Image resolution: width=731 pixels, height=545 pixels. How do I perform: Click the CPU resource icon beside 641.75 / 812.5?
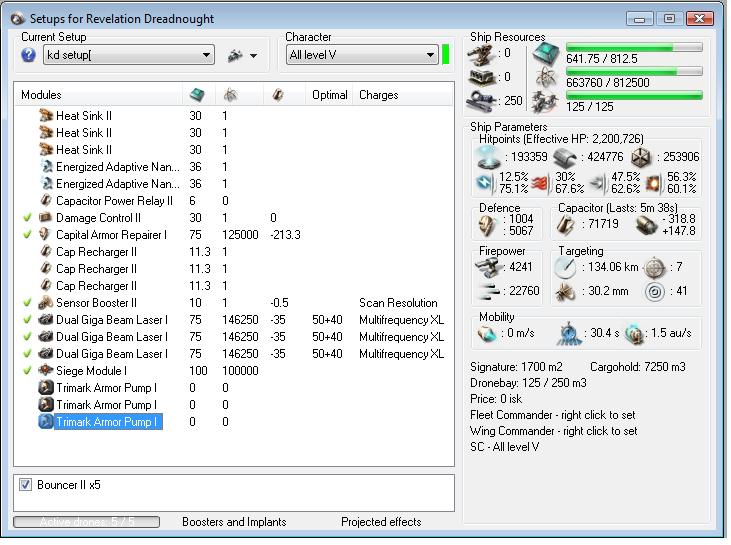click(x=545, y=53)
